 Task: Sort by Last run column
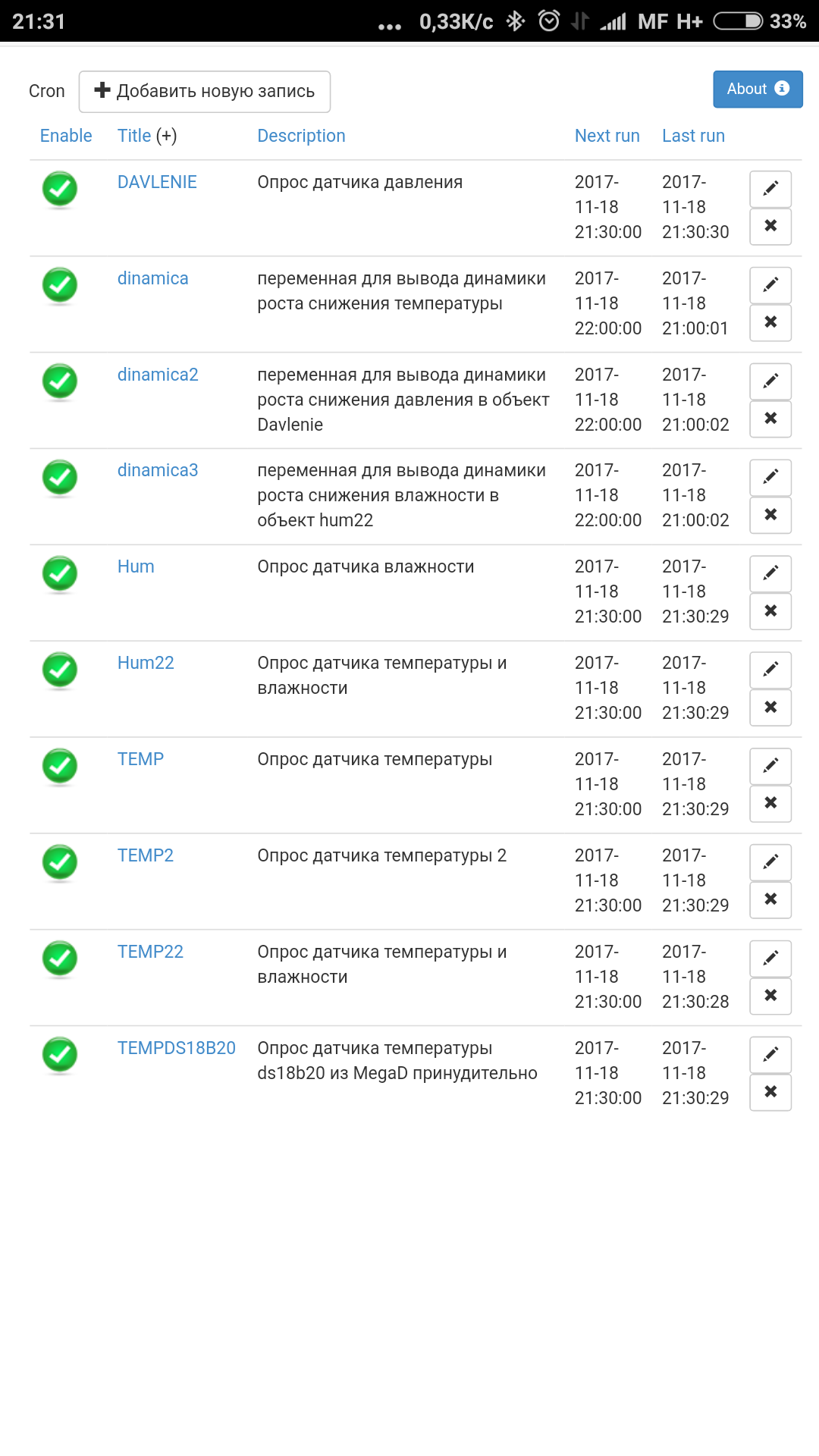(693, 136)
